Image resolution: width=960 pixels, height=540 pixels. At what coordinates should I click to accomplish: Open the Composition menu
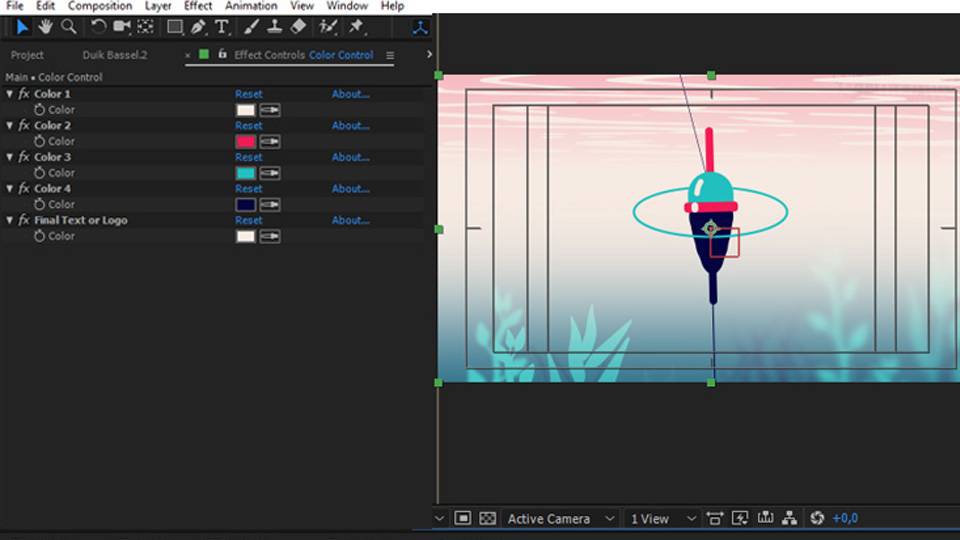click(x=100, y=6)
